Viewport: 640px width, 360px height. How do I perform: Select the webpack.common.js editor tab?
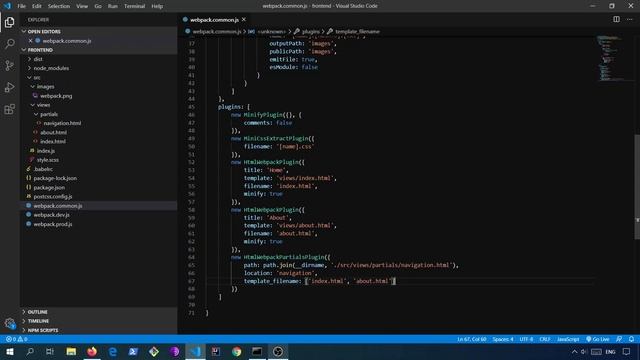pos(214,20)
